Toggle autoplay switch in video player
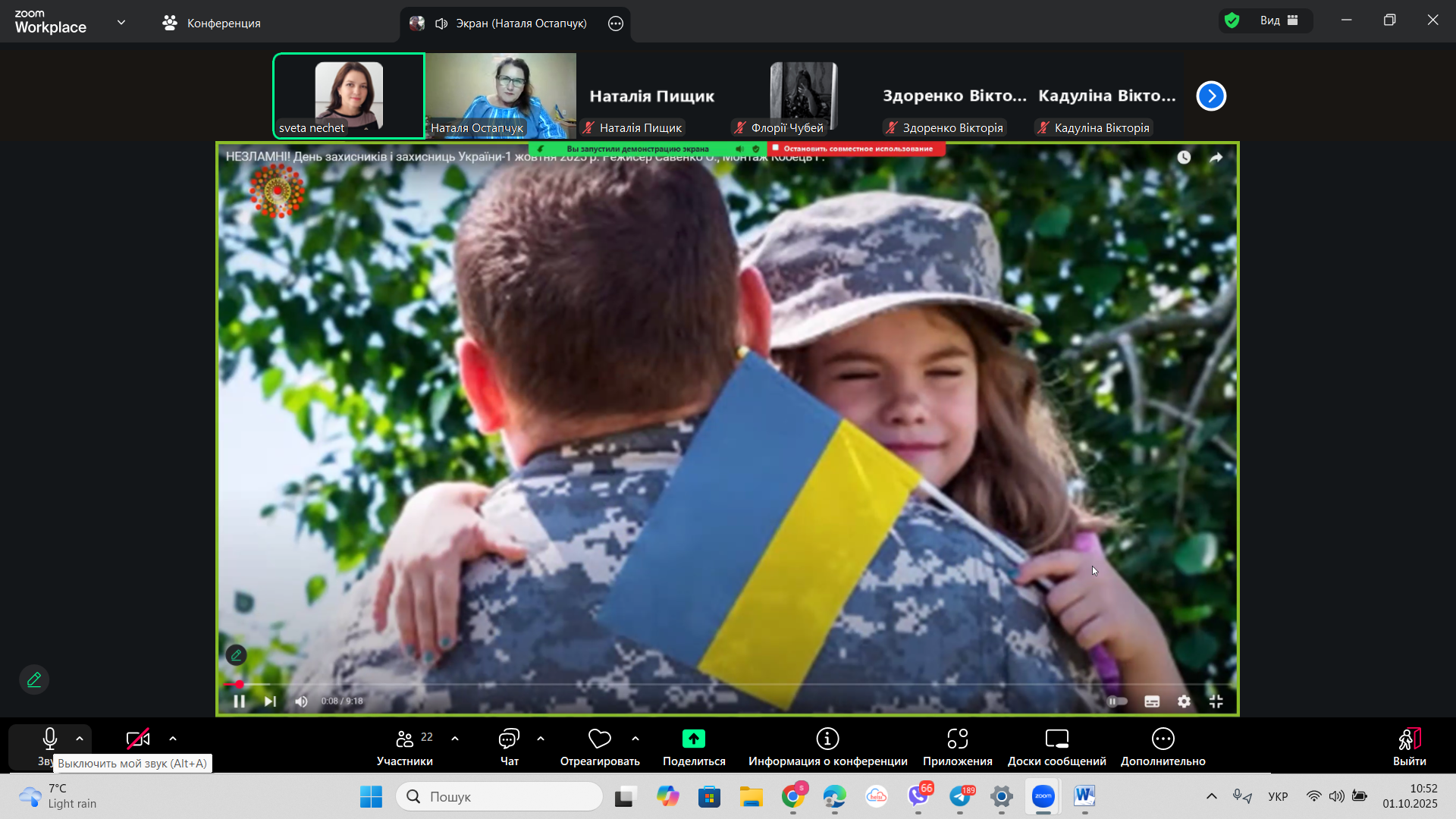 pos(1117,701)
